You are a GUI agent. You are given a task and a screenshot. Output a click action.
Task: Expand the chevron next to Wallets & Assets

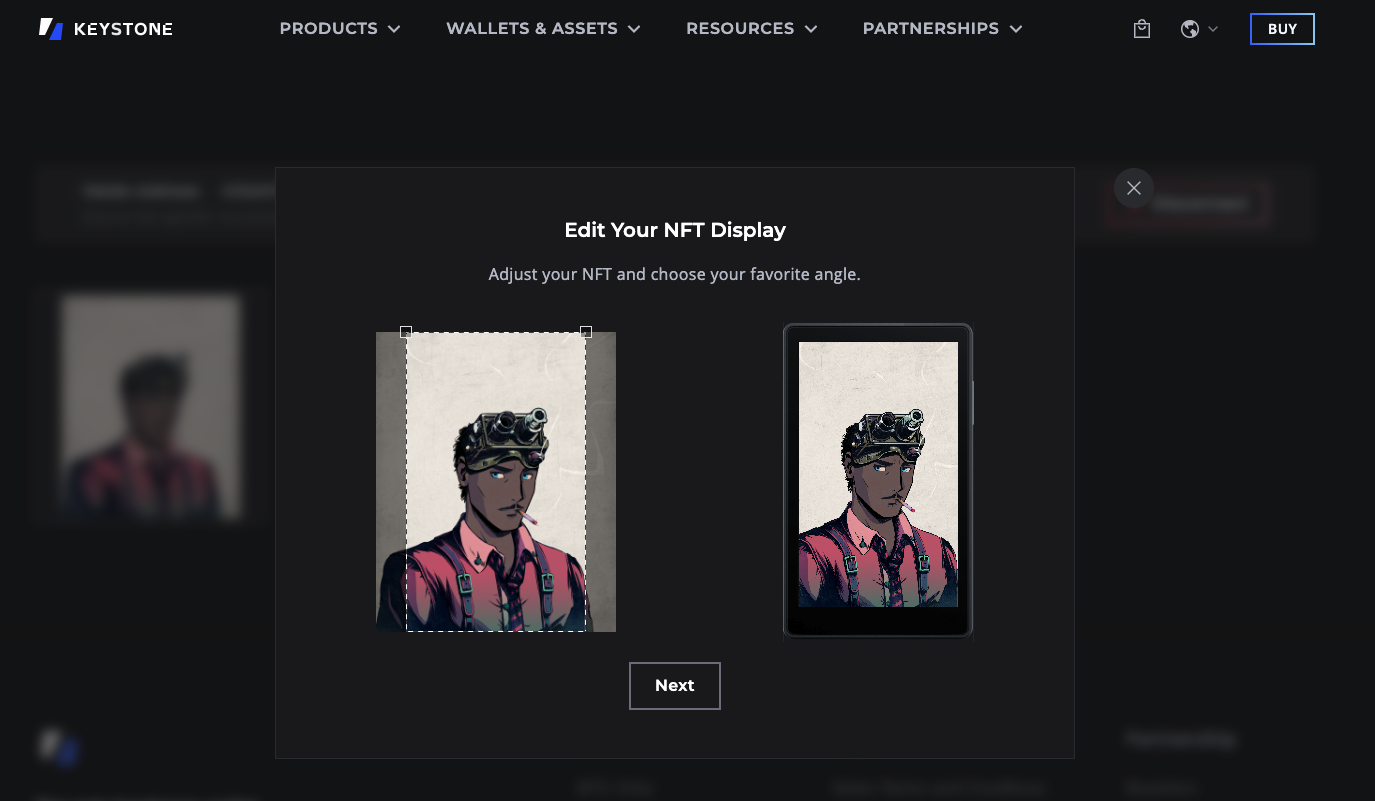(x=634, y=29)
